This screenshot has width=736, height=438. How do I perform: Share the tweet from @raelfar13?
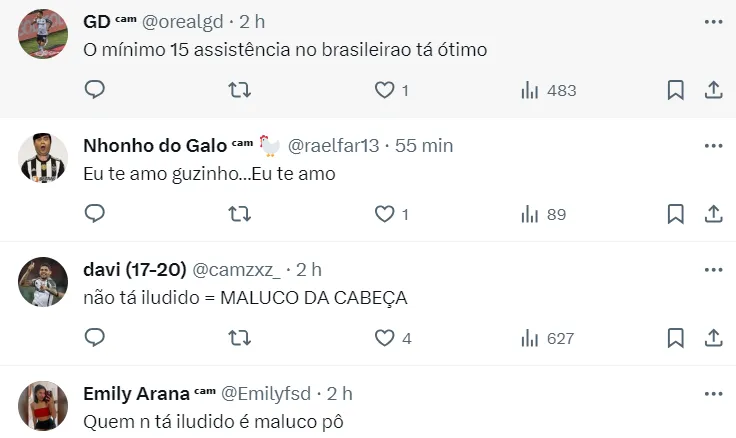coord(713,214)
